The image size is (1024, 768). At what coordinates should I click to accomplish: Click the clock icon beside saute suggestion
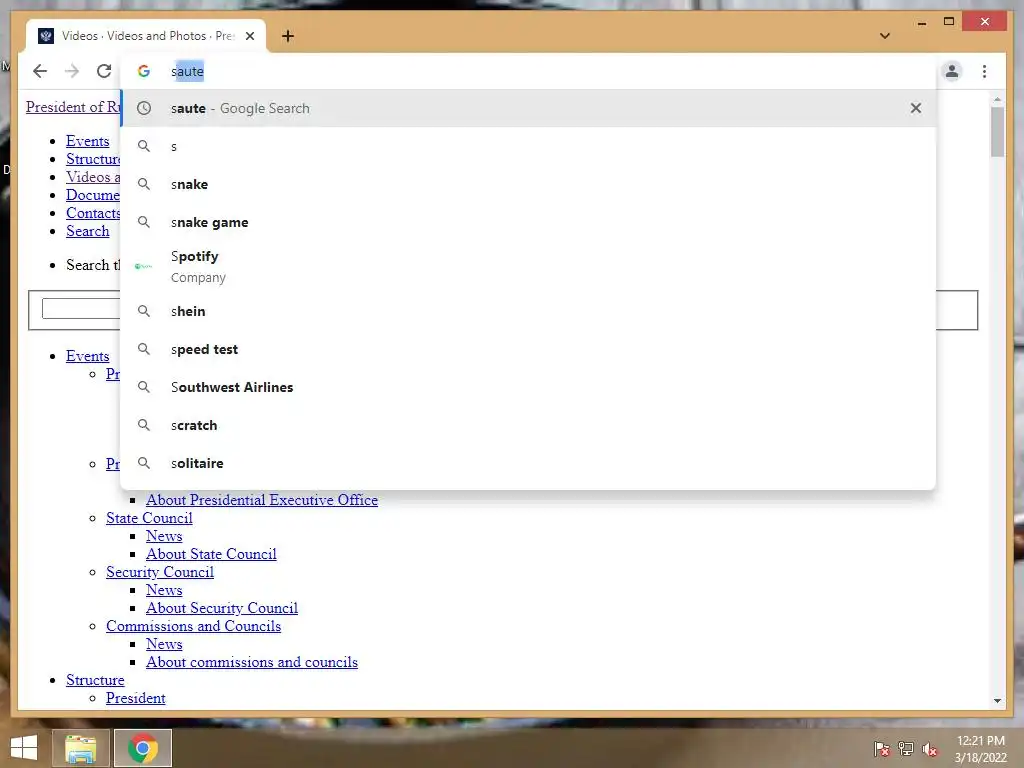(144, 108)
